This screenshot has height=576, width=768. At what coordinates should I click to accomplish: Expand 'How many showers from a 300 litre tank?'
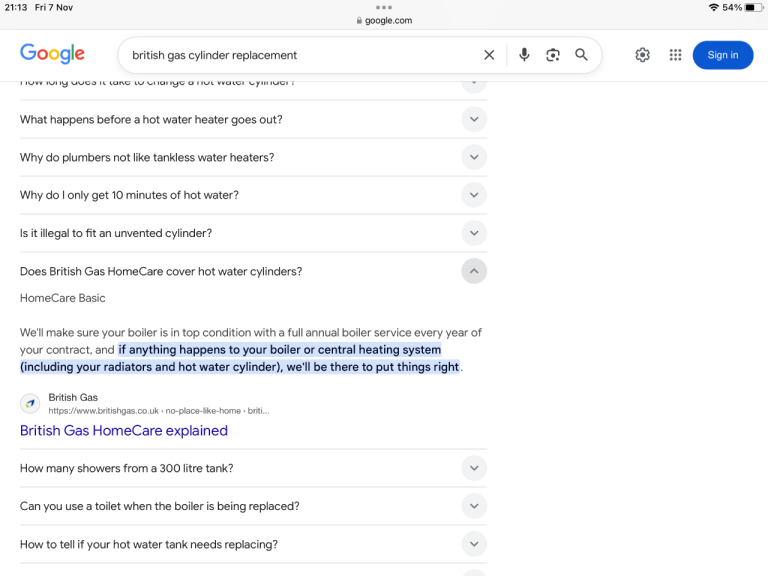[x=474, y=469]
